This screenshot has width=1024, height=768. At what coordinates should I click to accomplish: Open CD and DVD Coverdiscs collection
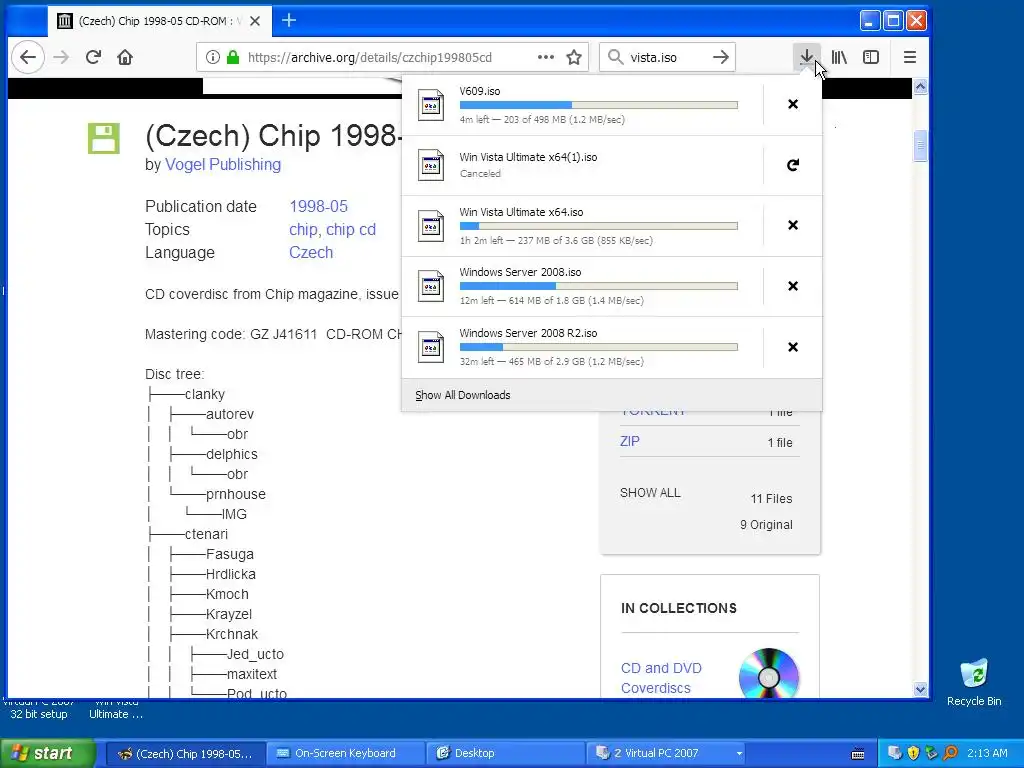point(661,678)
